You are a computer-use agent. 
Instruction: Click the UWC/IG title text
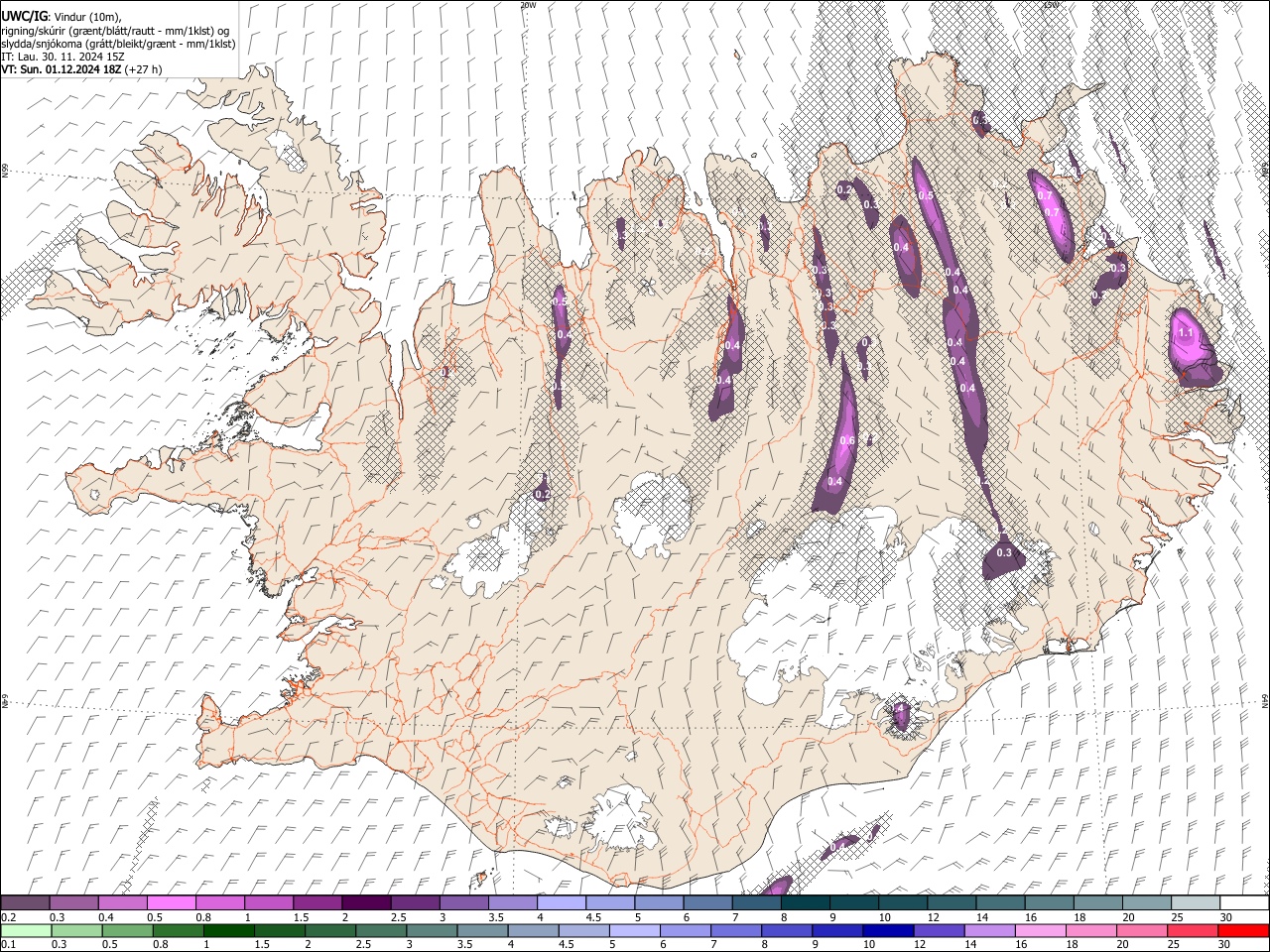click(24, 16)
